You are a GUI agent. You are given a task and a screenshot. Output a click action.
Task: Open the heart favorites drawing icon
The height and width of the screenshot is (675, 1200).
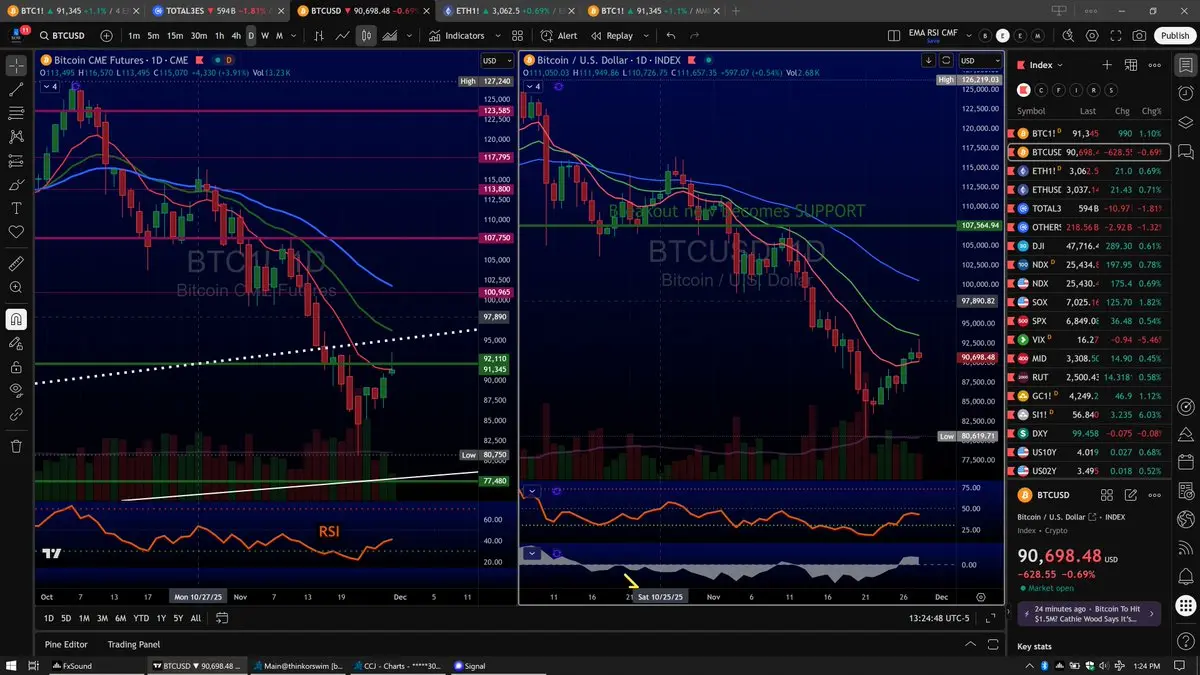pyautogui.click(x=16, y=232)
